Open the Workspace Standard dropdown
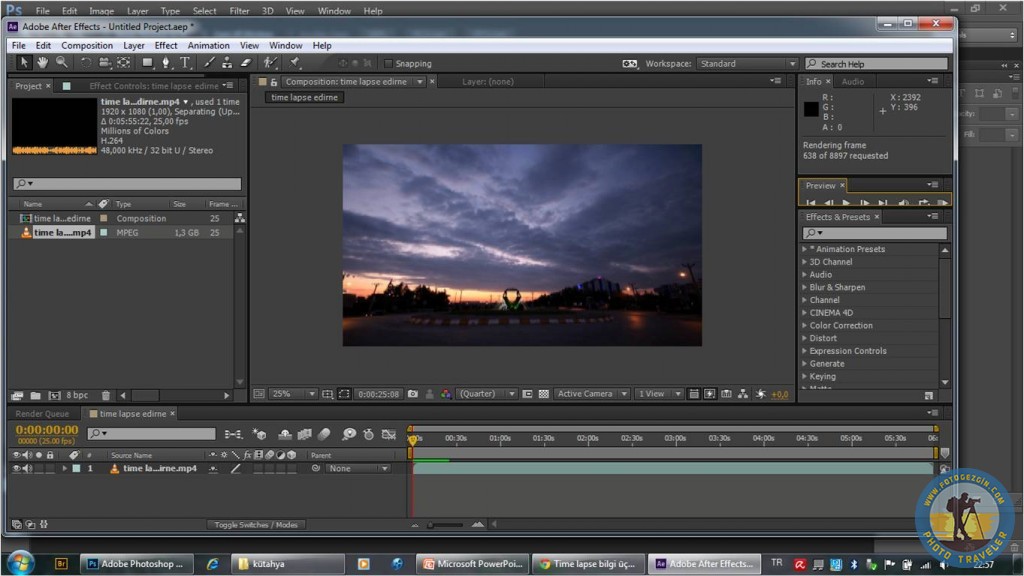Screen dimensions: 1024x576 point(746,63)
